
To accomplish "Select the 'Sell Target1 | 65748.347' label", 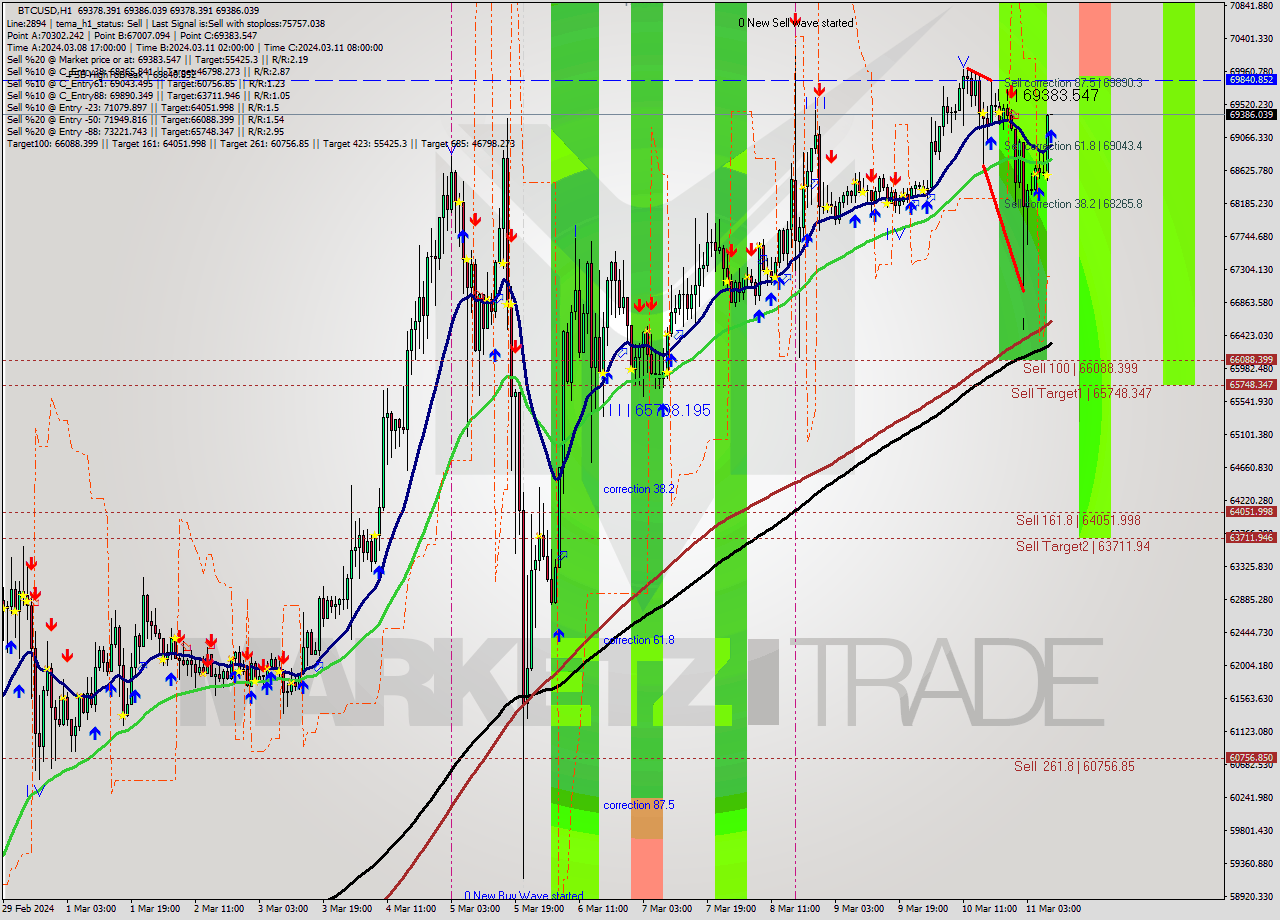I will pos(1081,394).
